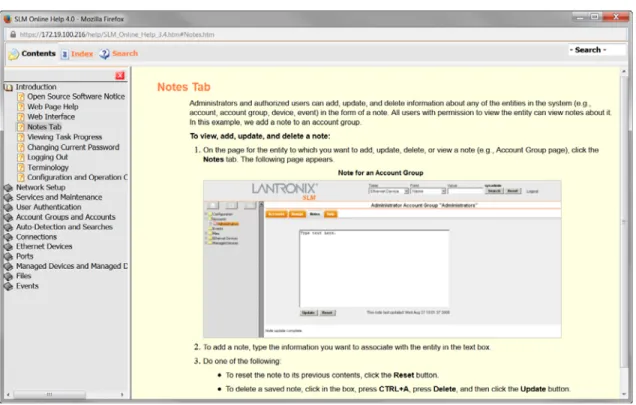This screenshot has height=405, width=636.
Task: Expand the Network Setup book icon
Action: click(9, 187)
